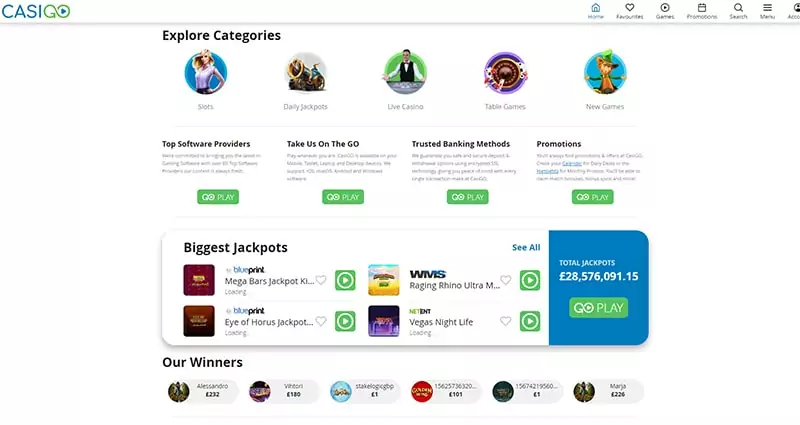Open the Live Casino category icon
This screenshot has width=800, height=425.
click(x=406, y=72)
